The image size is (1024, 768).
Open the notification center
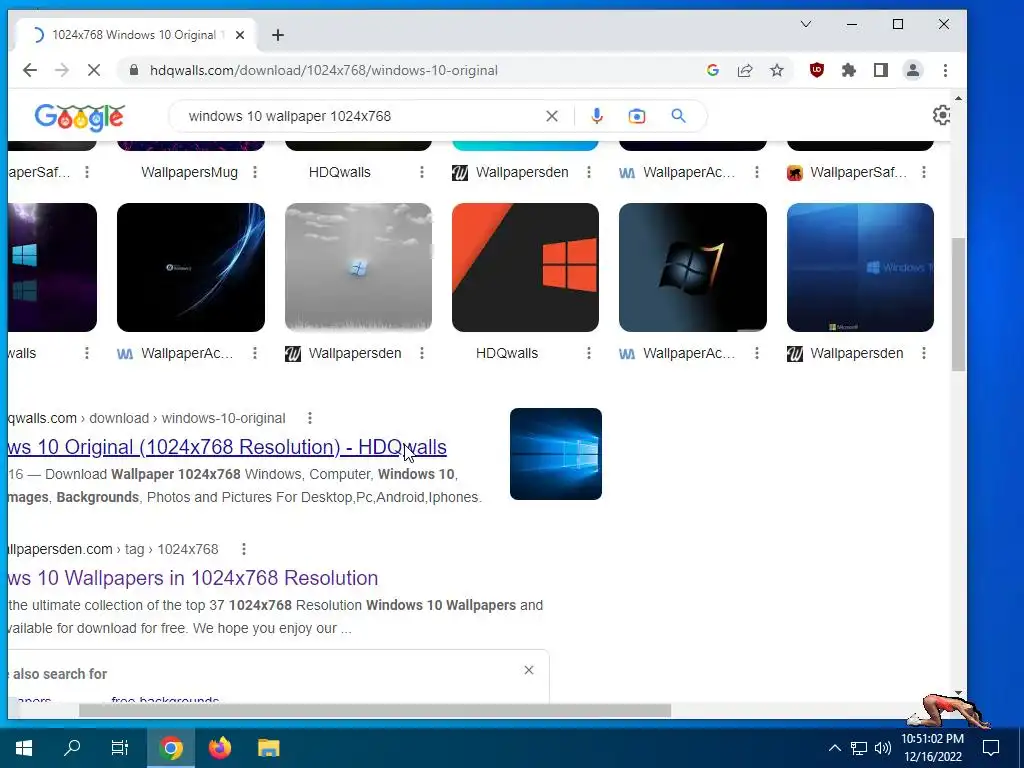coord(991,748)
